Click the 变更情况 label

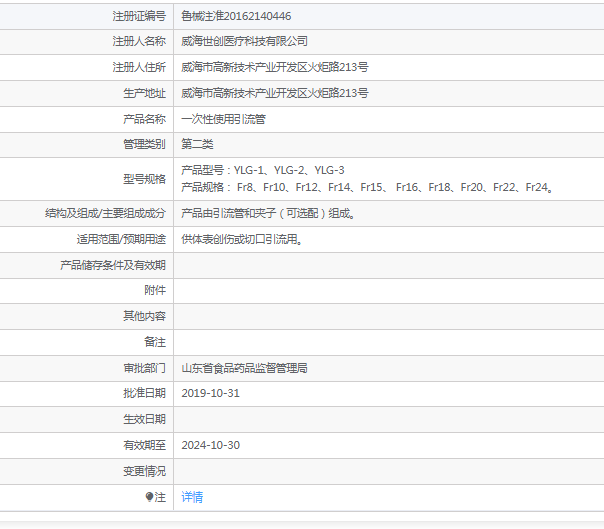pyautogui.click(x=144, y=471)
